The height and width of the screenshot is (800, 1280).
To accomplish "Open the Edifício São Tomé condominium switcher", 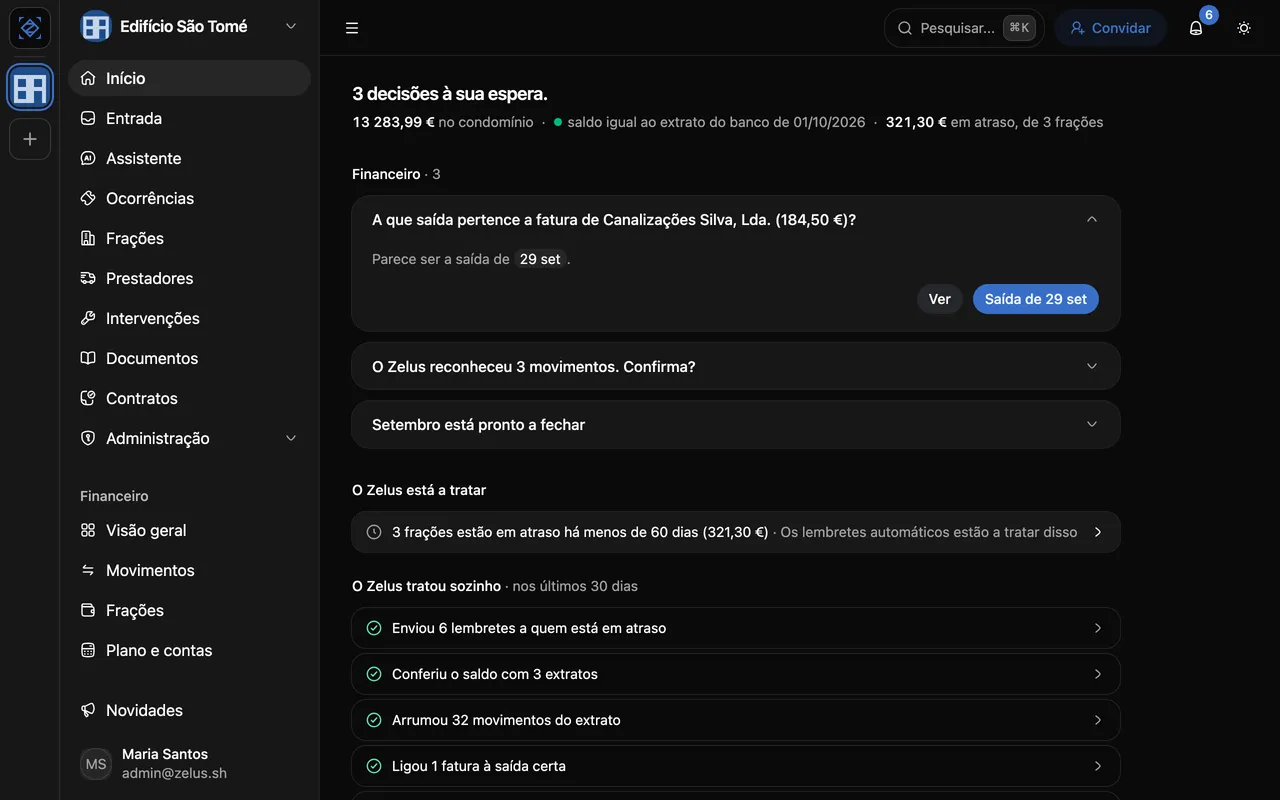I will coord(189,27).
